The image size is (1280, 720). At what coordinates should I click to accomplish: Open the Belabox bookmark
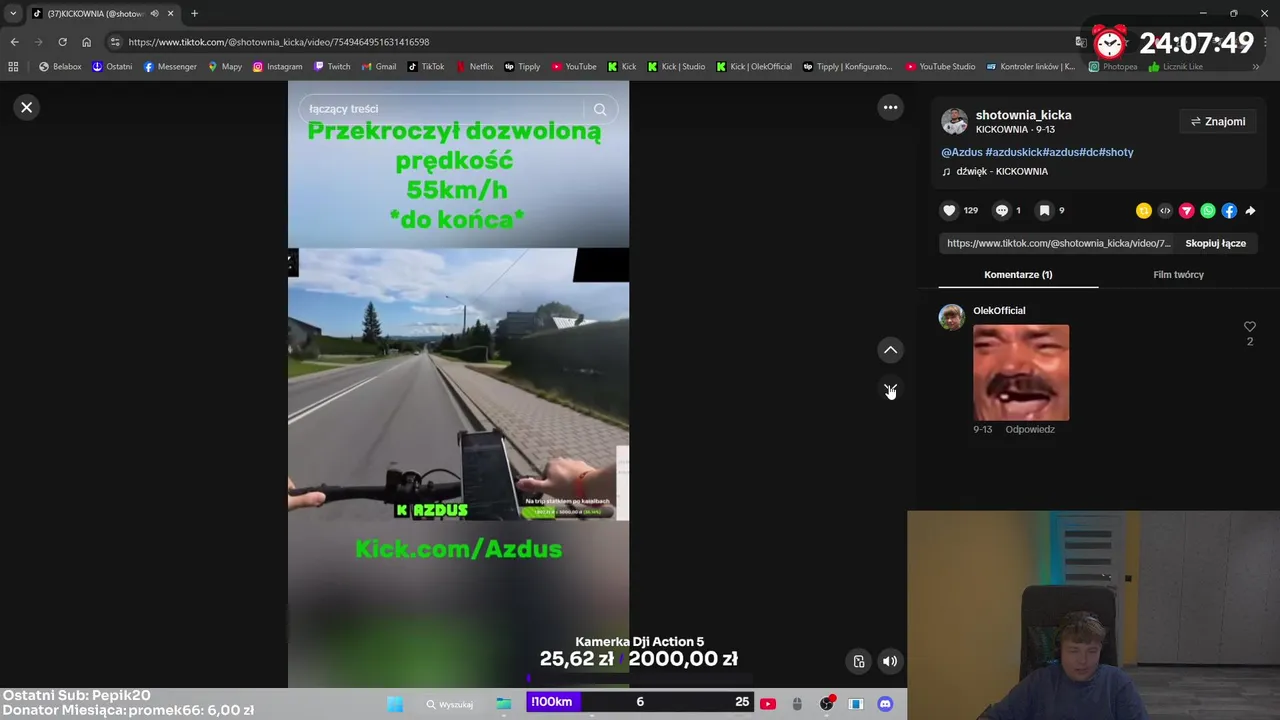click(60, 67)
